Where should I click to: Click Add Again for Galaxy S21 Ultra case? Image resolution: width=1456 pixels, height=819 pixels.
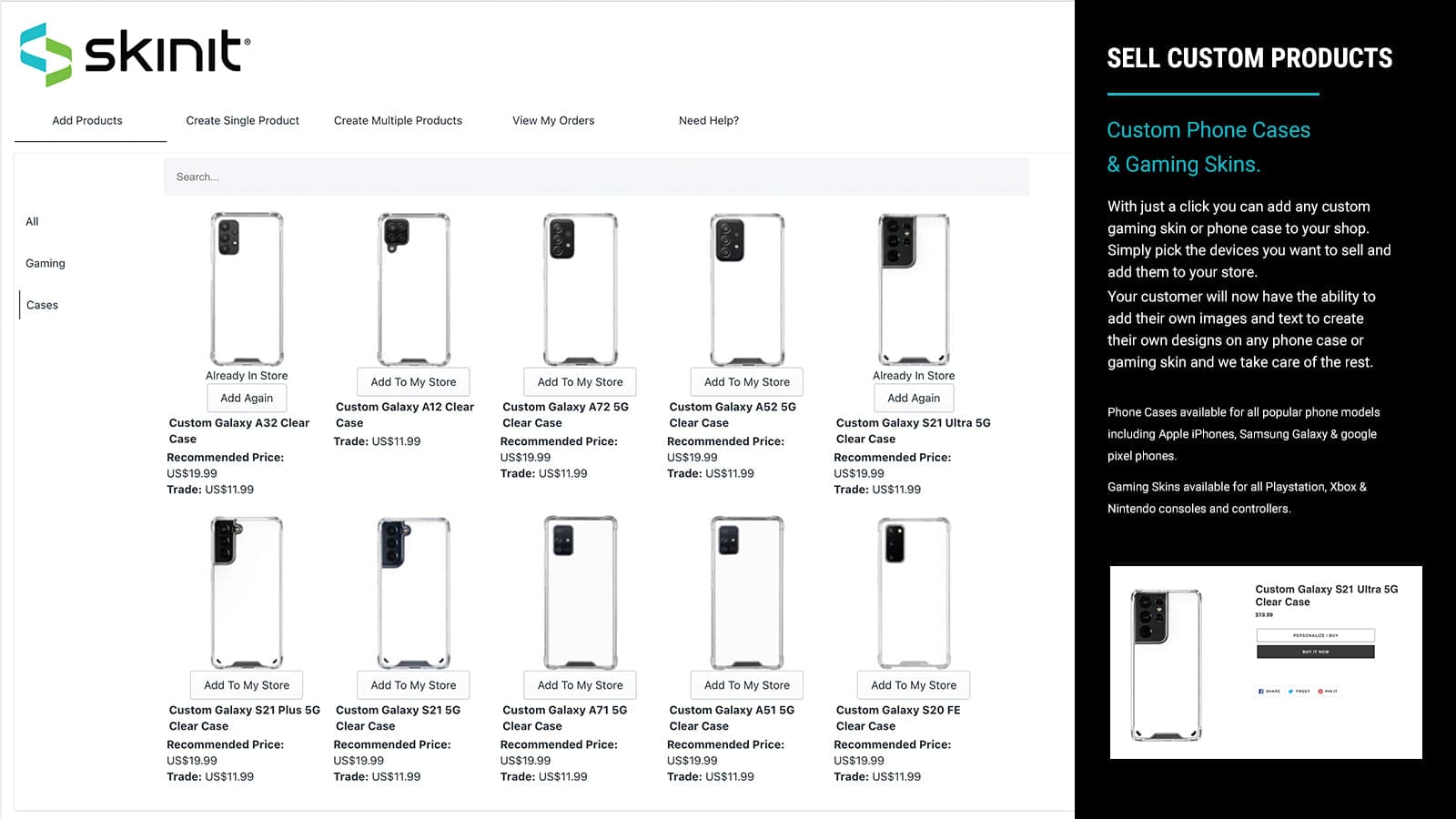pos(913,398)
